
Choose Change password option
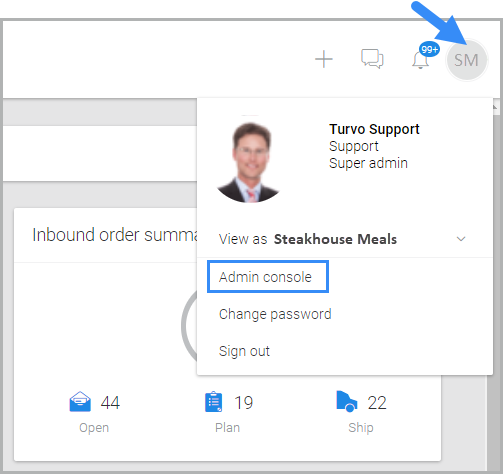pos(275,314)
